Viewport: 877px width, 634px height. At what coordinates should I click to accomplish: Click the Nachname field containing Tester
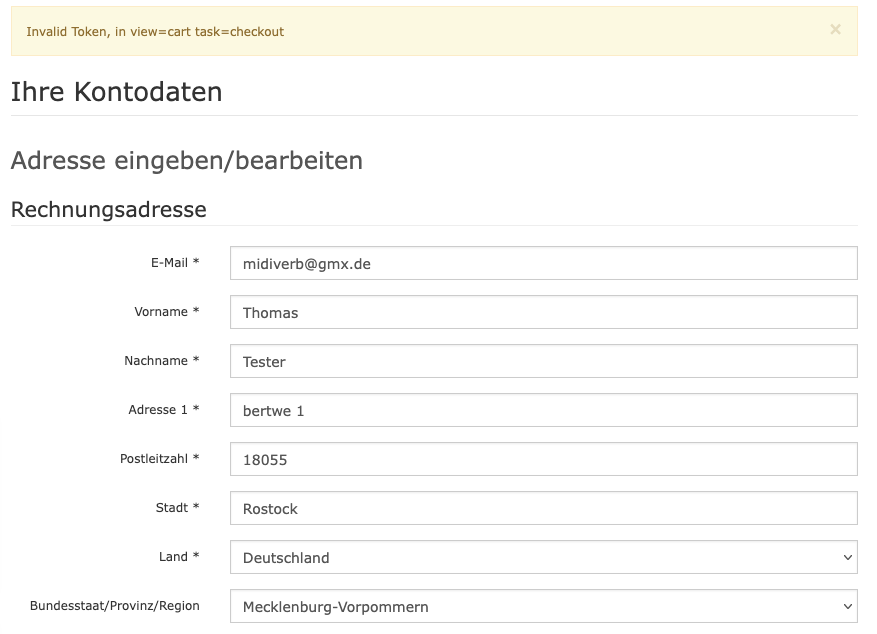pos(543,361)
